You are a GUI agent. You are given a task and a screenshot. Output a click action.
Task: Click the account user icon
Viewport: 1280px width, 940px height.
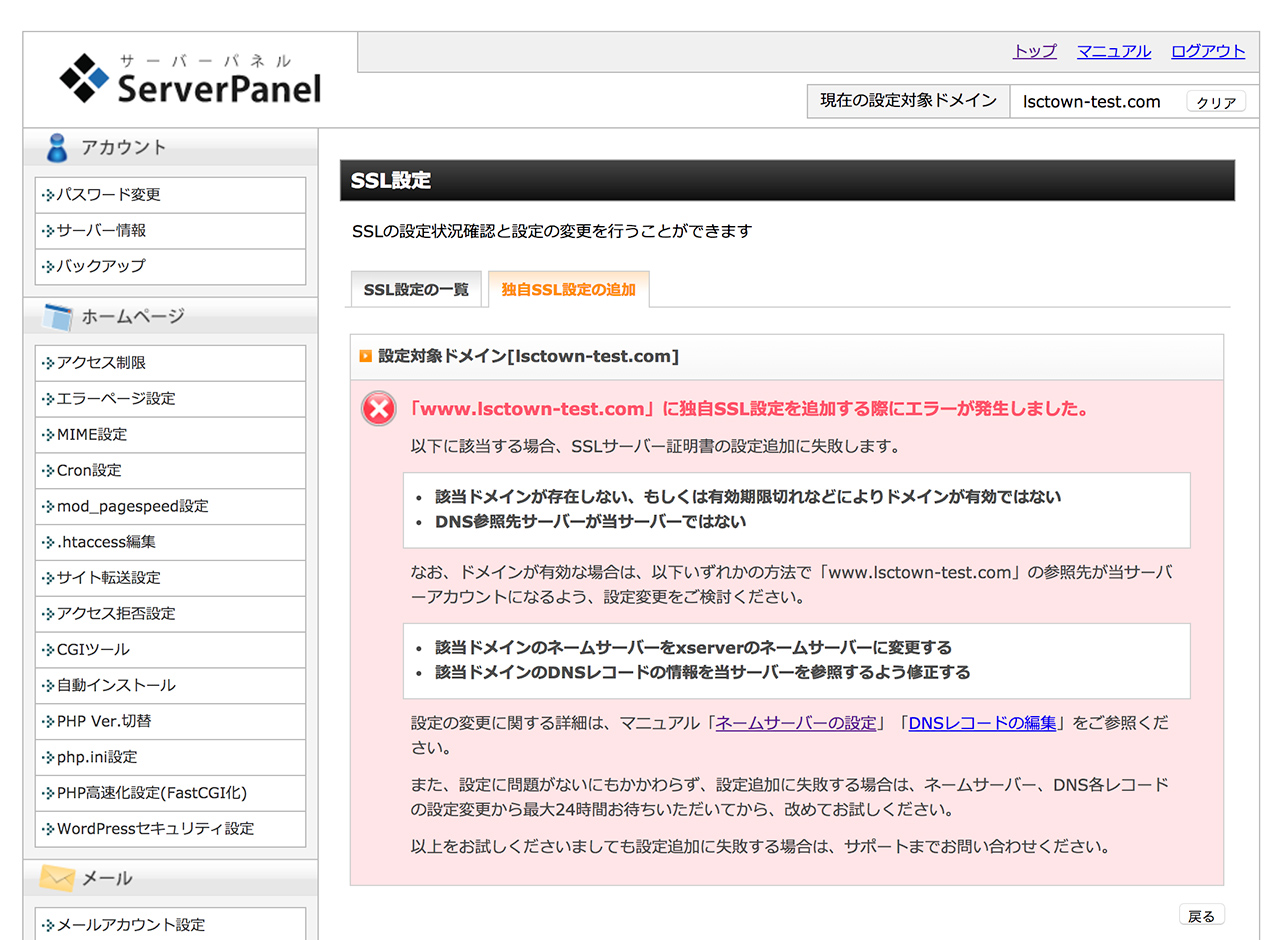(x=56, y=148)
